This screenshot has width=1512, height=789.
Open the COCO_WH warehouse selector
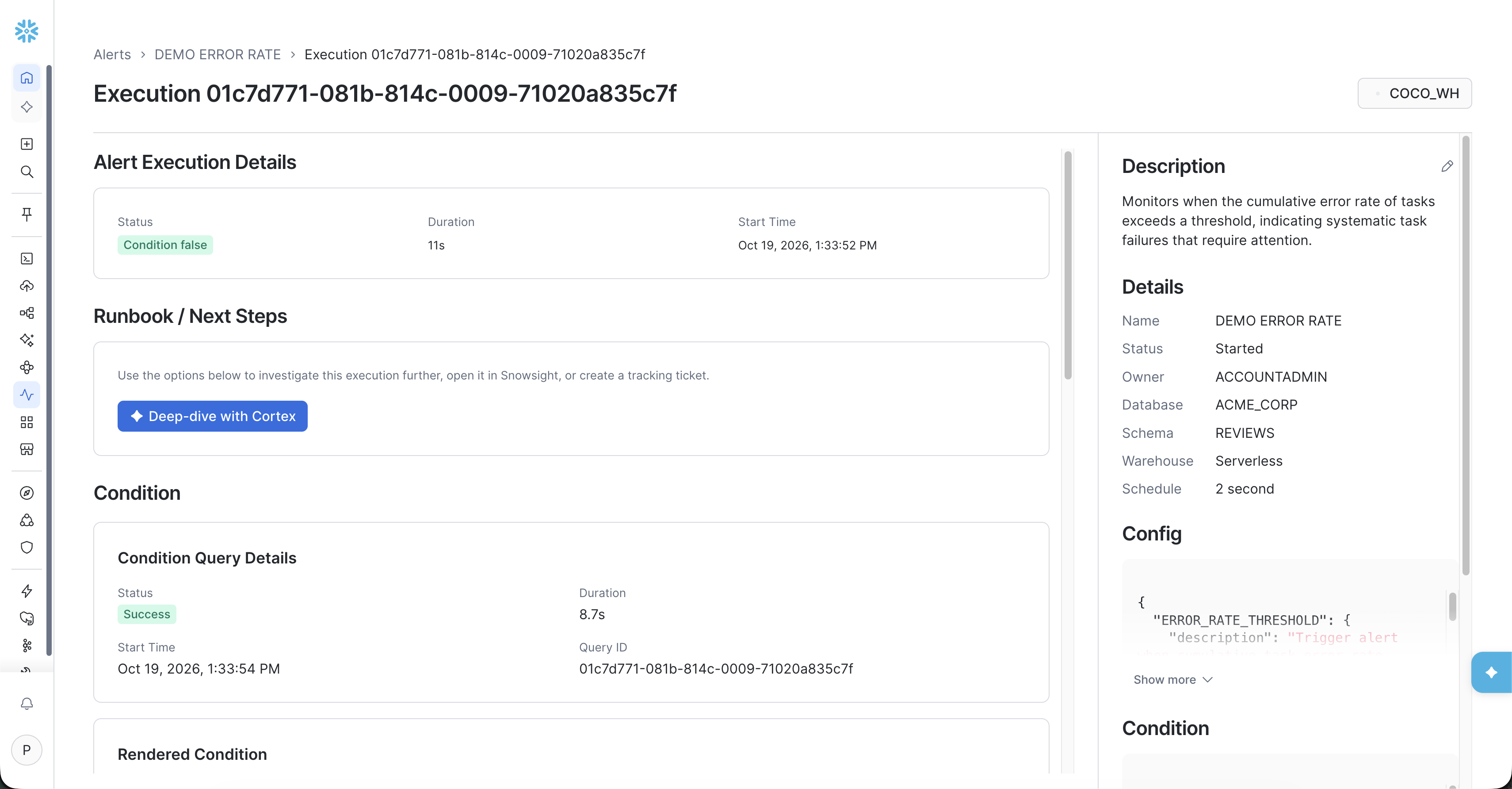point(1414,93)
